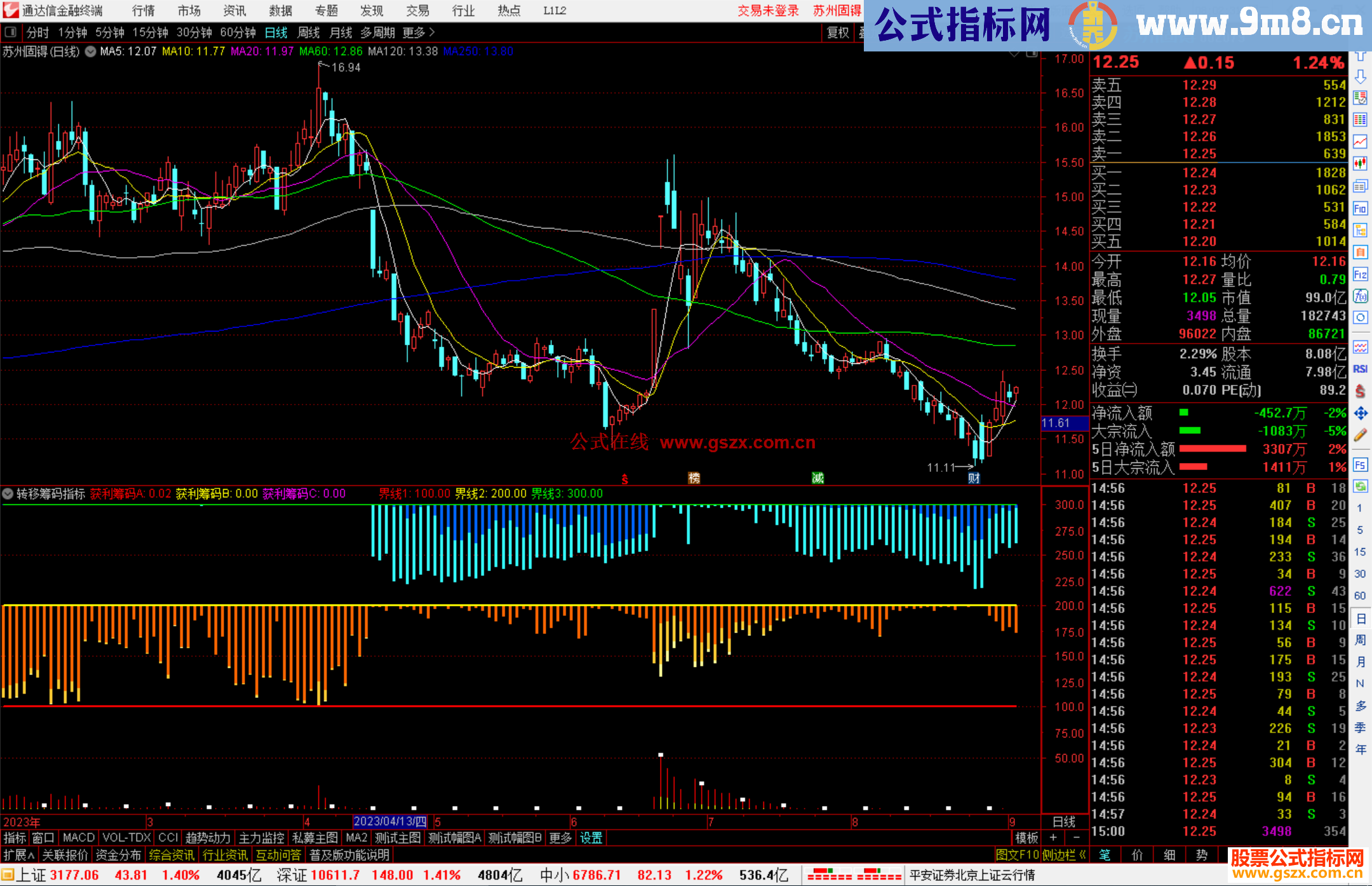Expand 更多 periods in the top period bar

(x=418, y=32)
